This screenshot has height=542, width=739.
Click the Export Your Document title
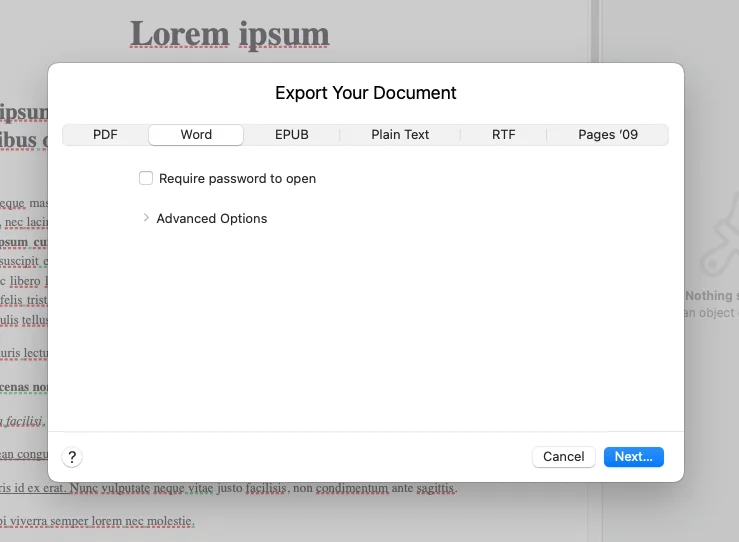[x=366, y=93]
